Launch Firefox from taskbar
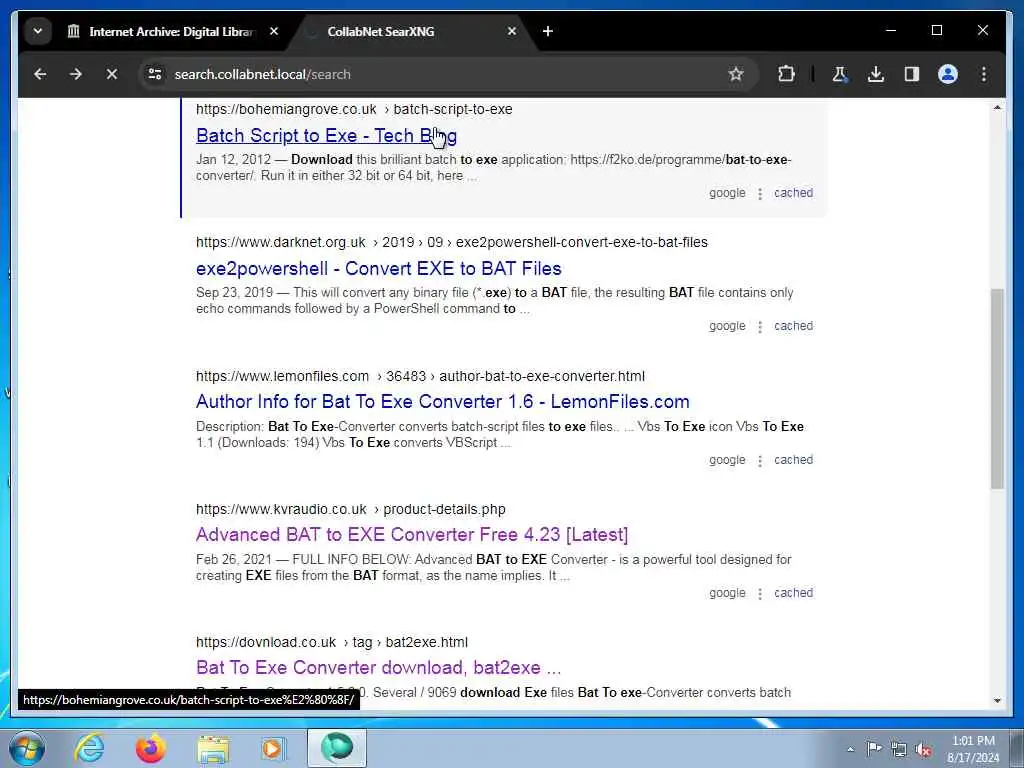Screen dimensions: 1024x768 (x=150, y=748)
